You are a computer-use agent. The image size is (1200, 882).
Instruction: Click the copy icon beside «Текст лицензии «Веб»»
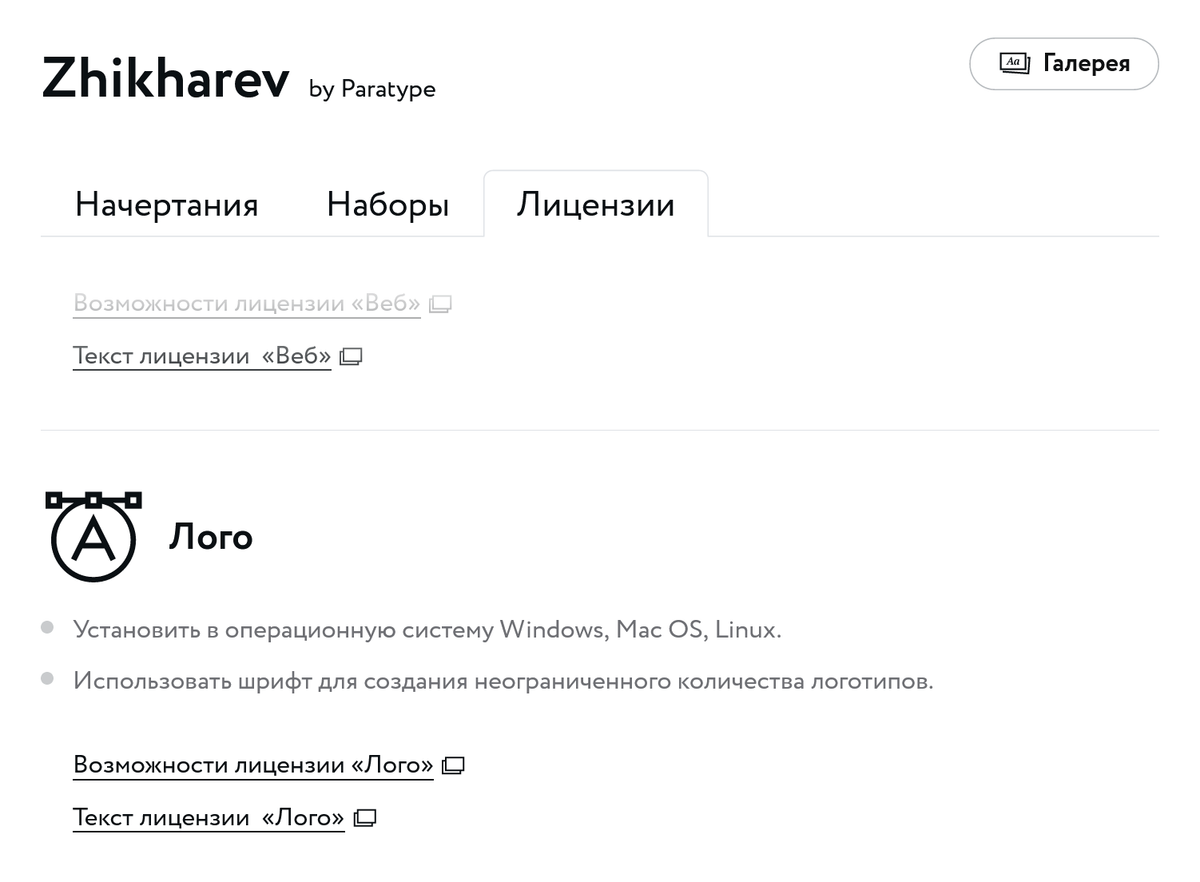pos(350,356)
